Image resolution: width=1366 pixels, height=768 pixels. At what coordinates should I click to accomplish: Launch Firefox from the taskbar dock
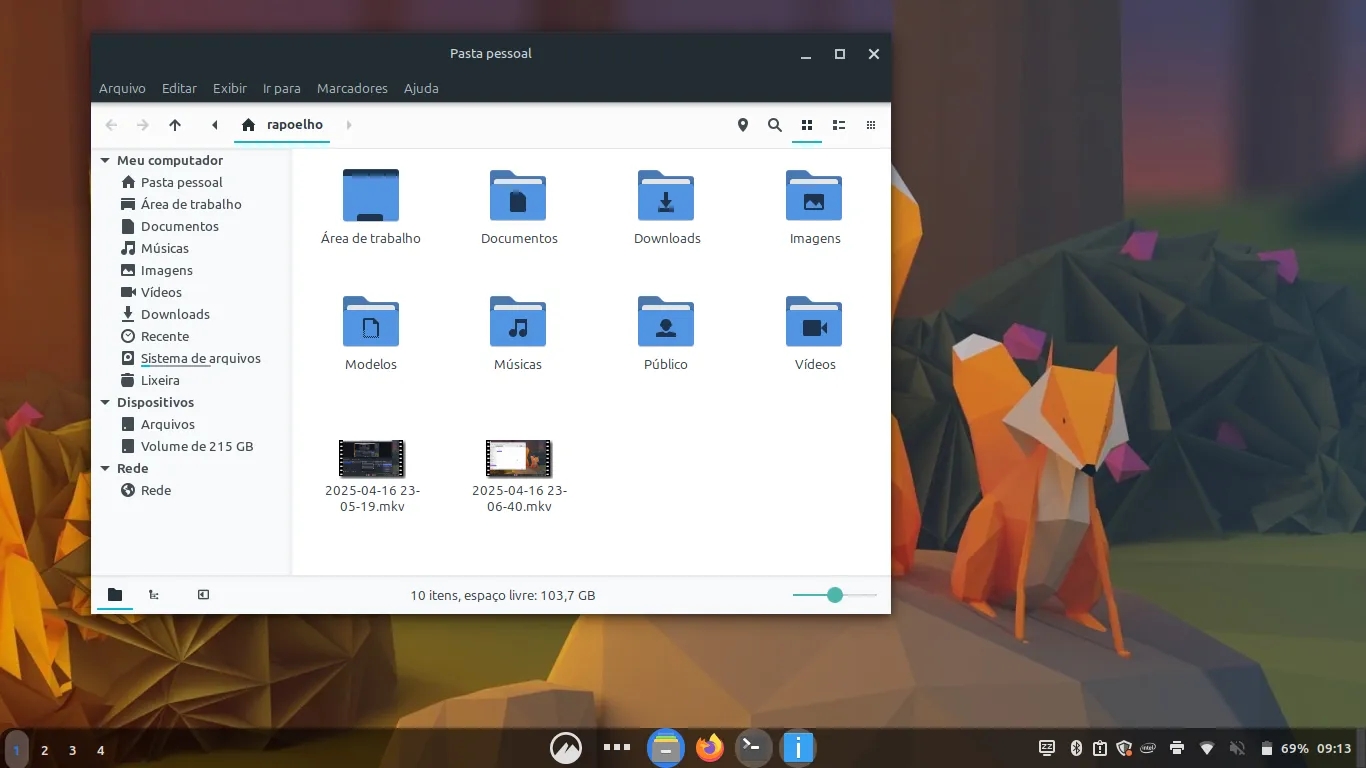click(710, 747)
